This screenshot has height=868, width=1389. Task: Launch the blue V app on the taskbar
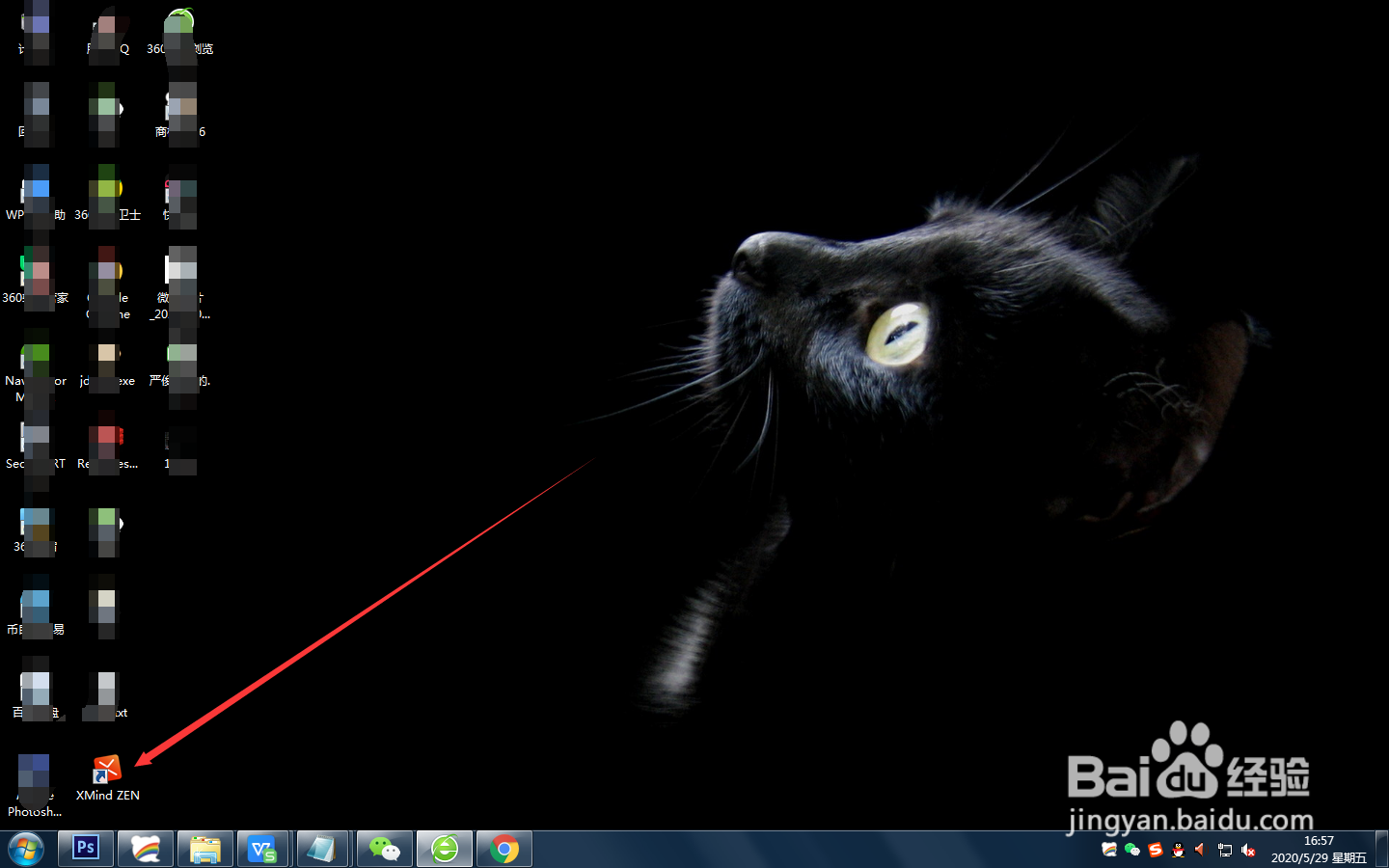click(x=263, y=849)
